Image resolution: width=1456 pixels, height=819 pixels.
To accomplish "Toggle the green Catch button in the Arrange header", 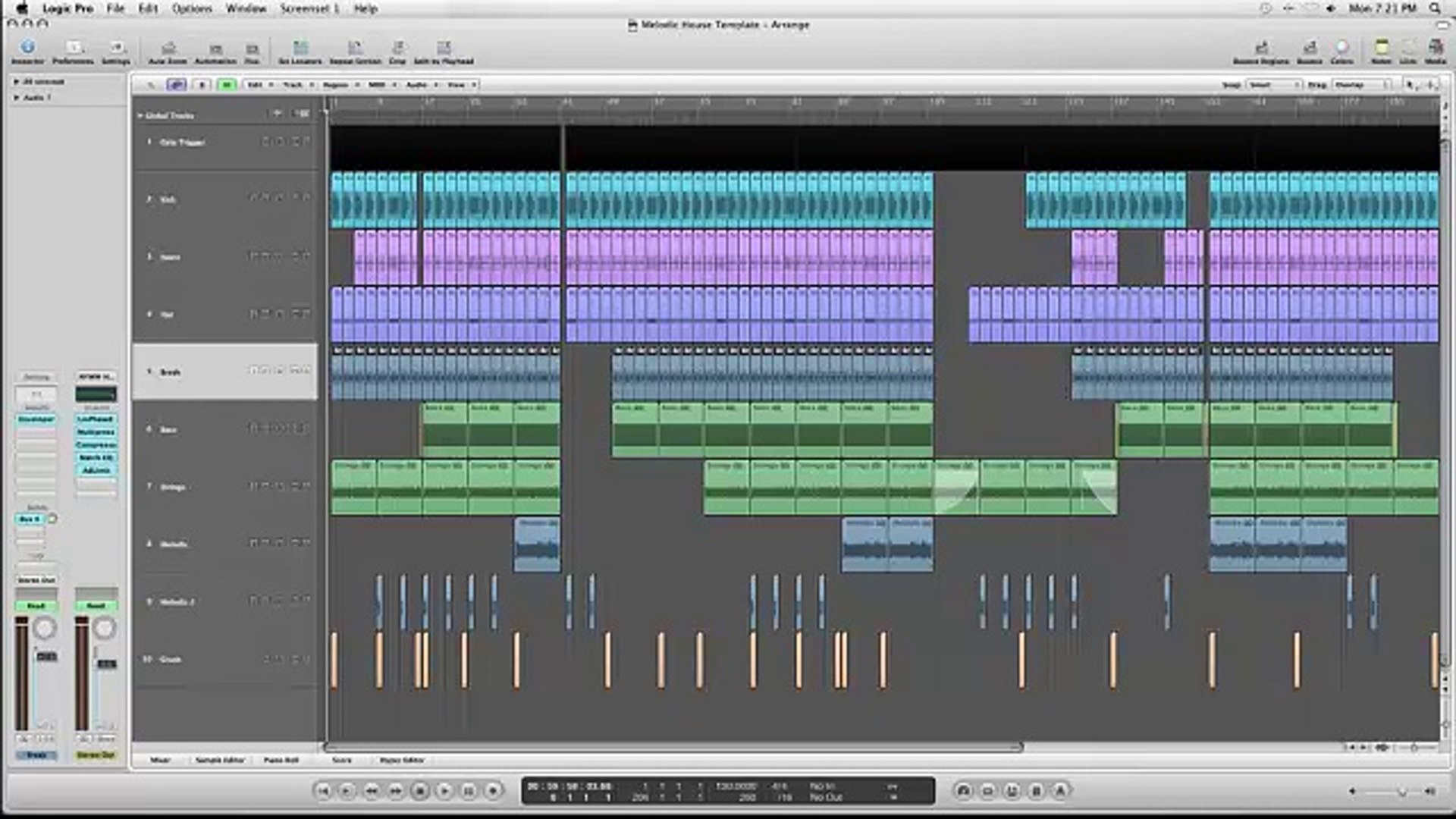I will [x=226, y=85].
